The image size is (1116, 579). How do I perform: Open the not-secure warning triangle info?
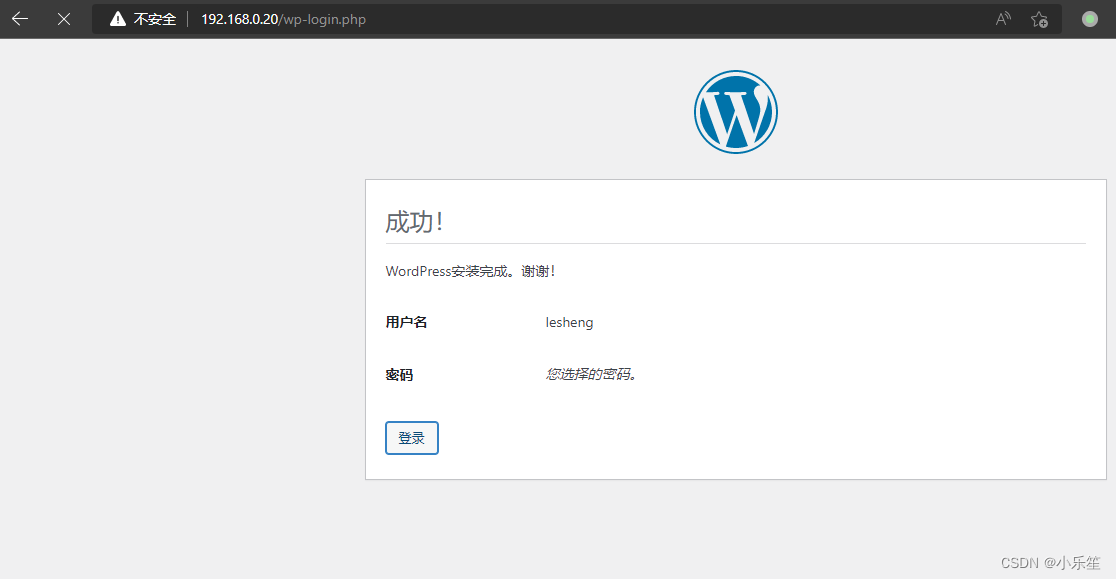117,19
